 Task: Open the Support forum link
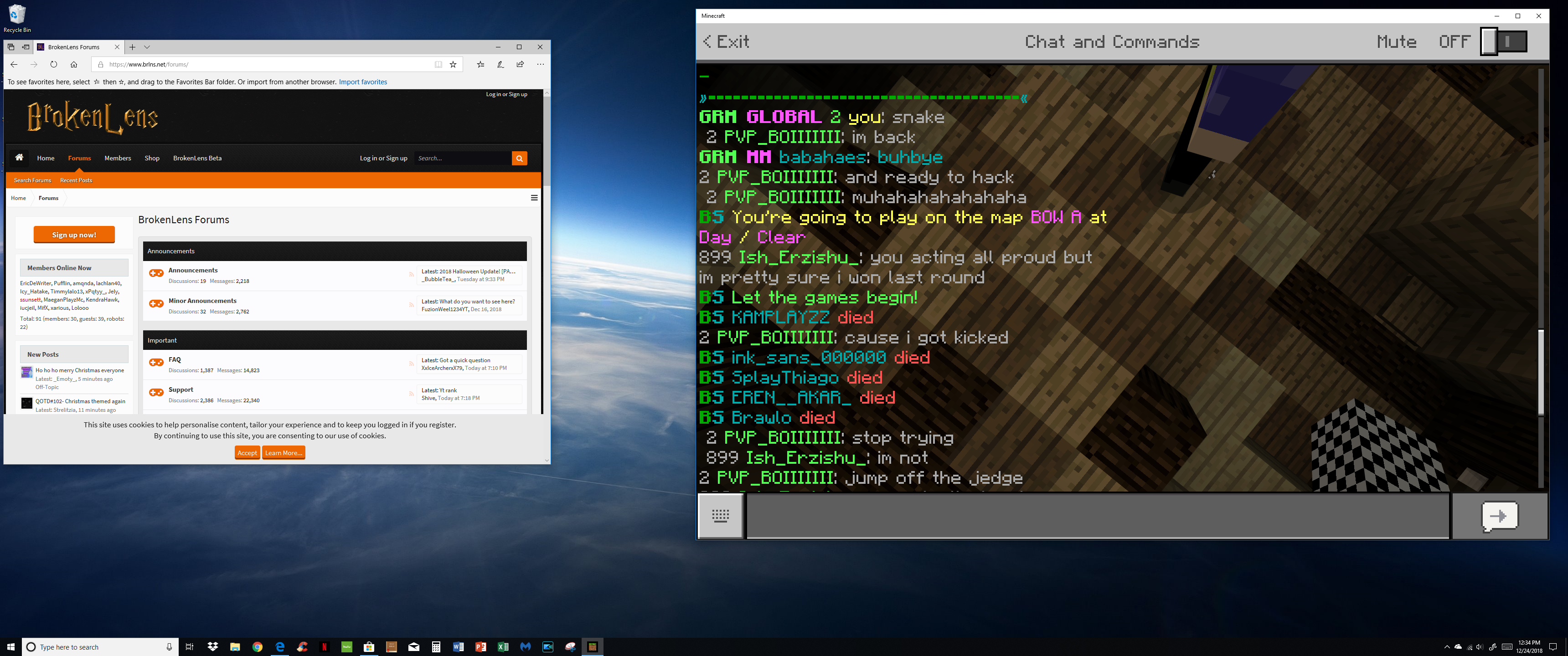(x=181, y=389)
